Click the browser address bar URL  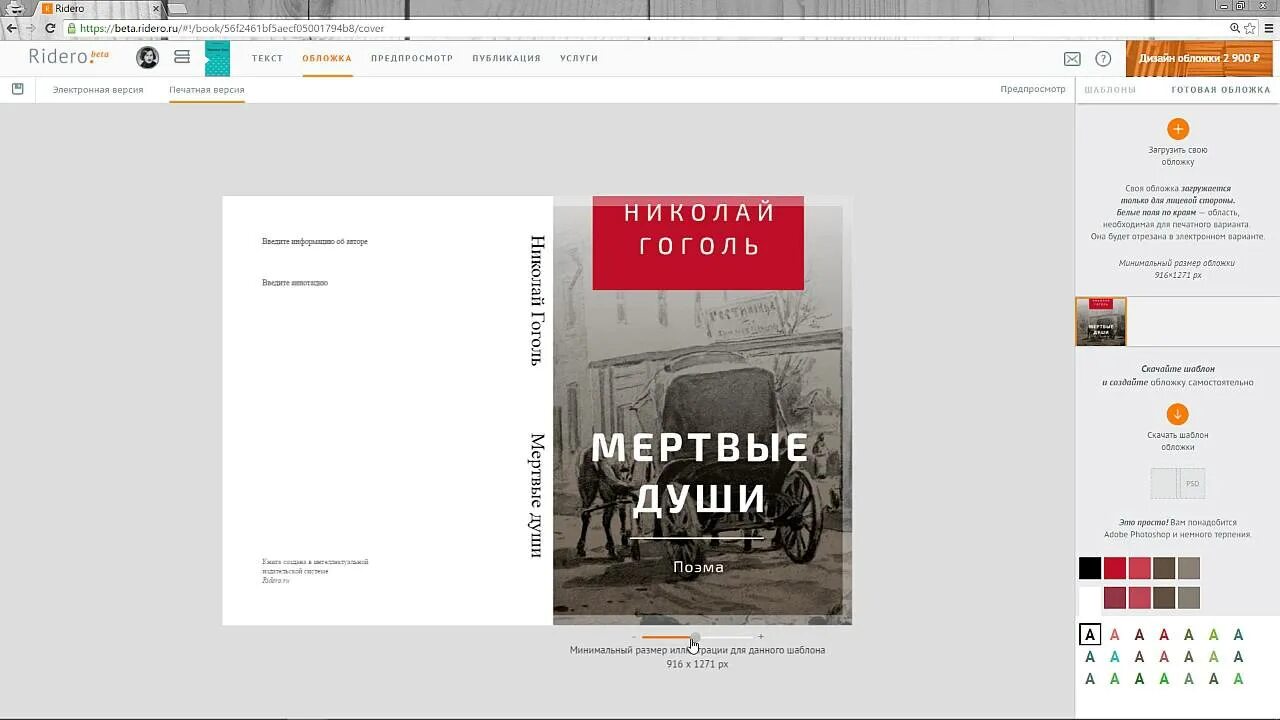(232, 28)
